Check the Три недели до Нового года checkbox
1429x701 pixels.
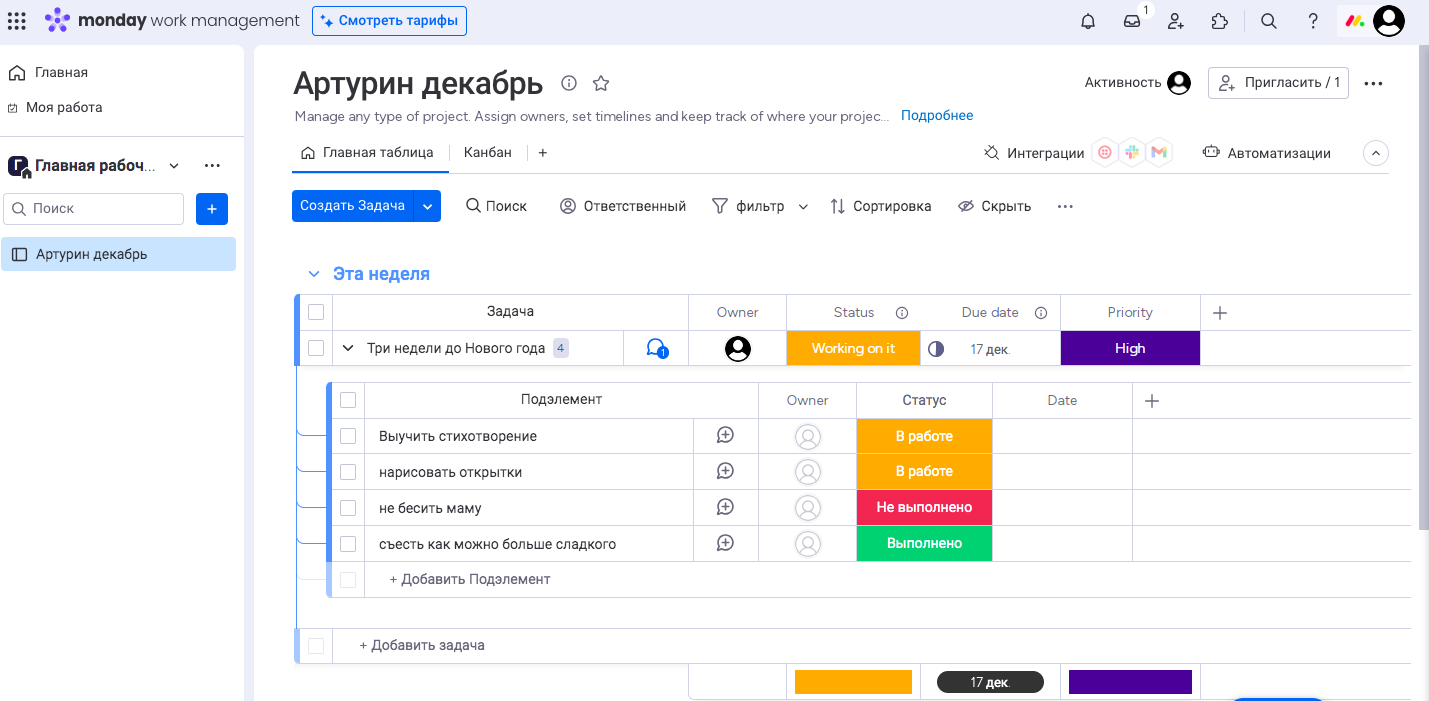(315, 348)
